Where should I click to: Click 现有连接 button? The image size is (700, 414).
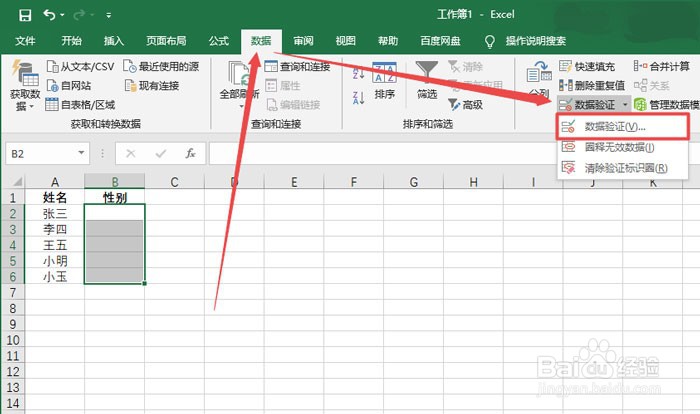(x=152, y=85)
